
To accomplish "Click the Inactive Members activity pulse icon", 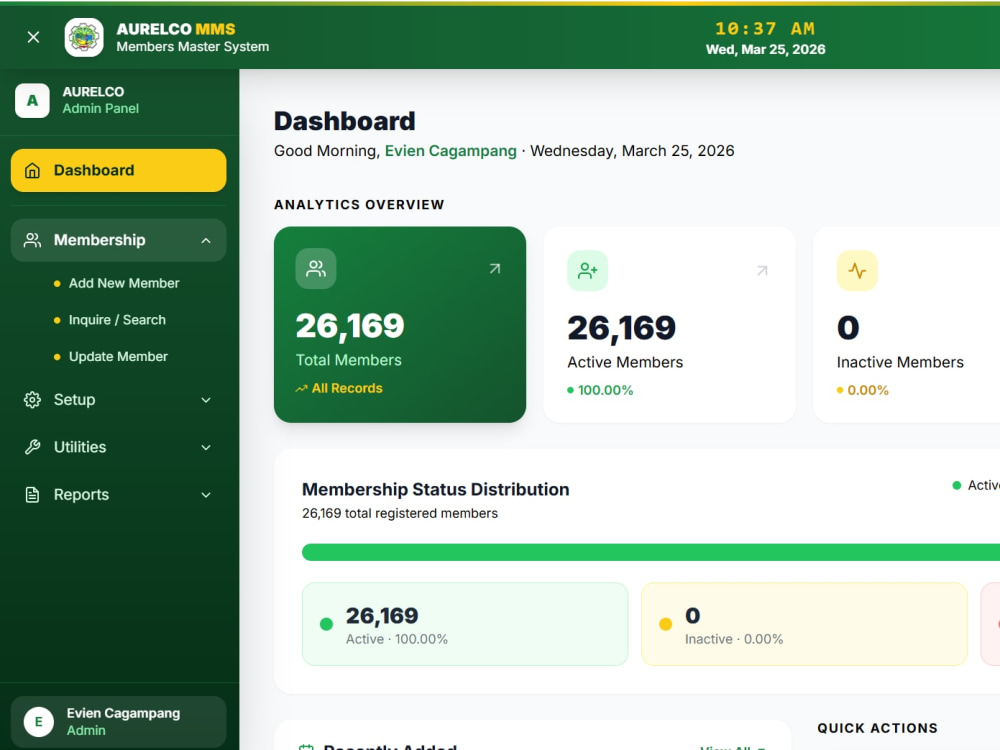I will click(x=857, y=271).
